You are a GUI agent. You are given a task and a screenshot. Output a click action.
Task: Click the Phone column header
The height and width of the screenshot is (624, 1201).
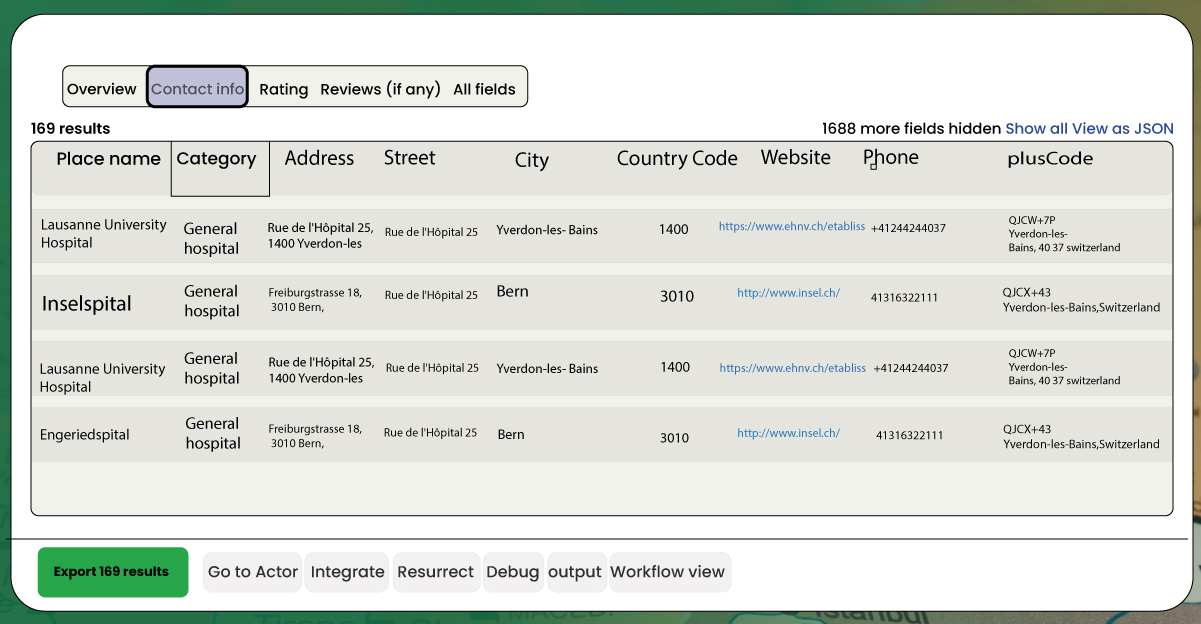(891, 158)
